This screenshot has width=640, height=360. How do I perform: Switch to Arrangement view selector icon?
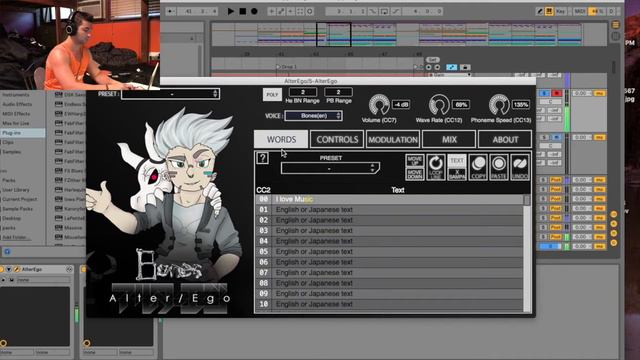coord(616,25)
